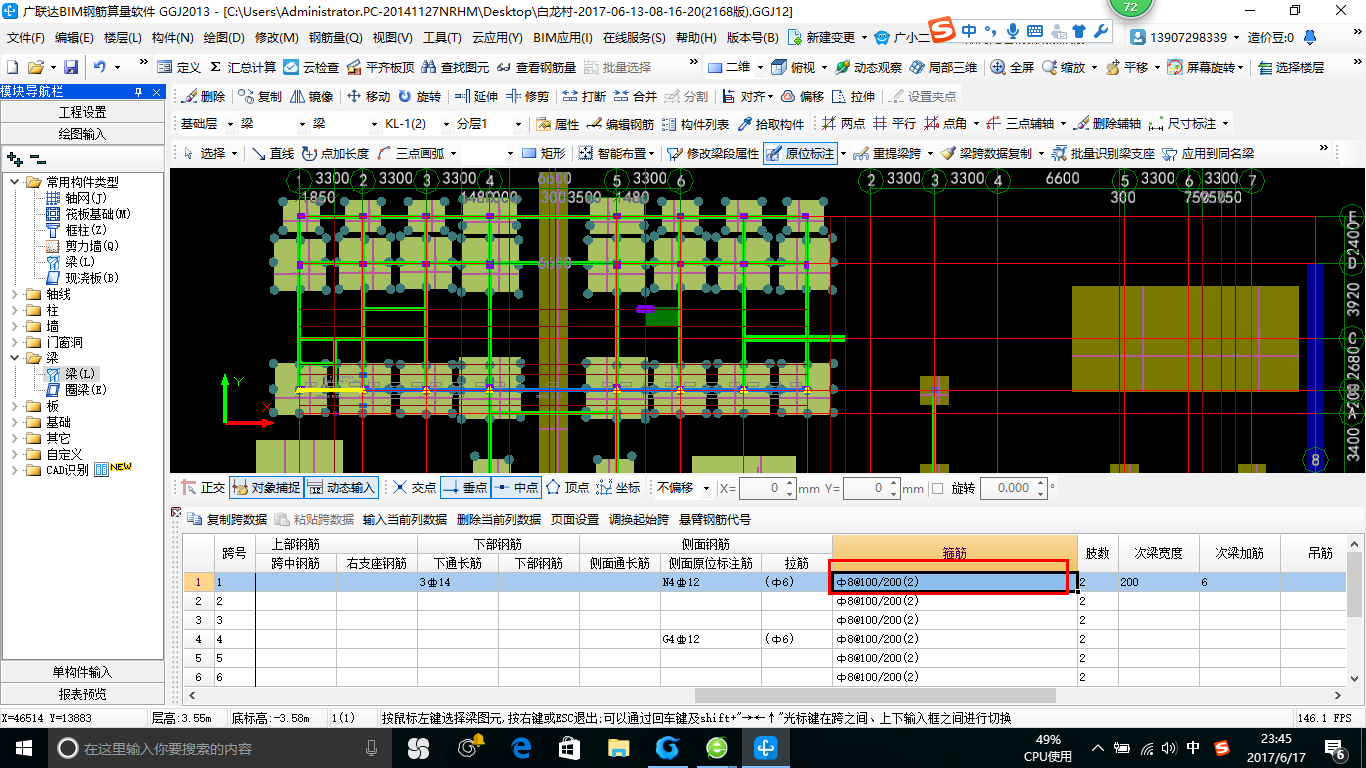Screen dimensions: 1366x768
Task: Click 拾取构件 pick component eyedropper
Action: coord(771,124)
